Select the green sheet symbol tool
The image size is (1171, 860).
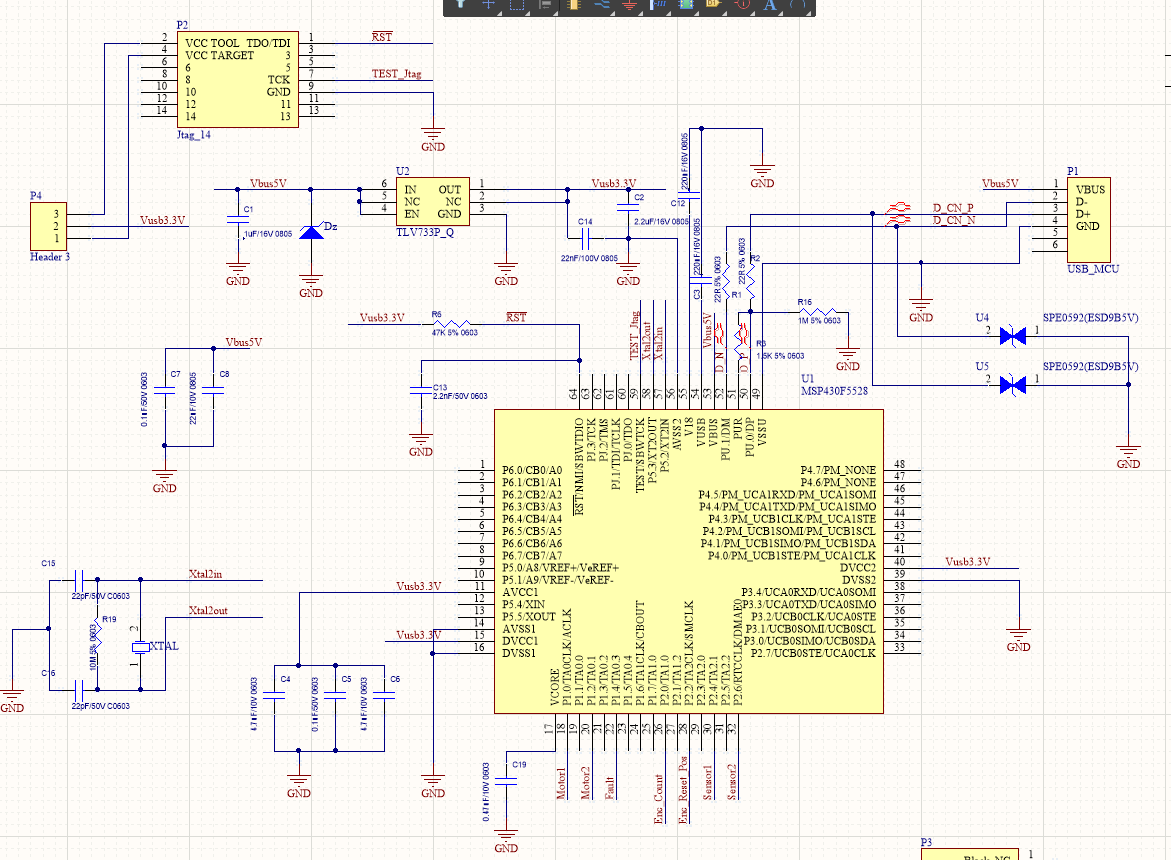click(x=686, y=4)
